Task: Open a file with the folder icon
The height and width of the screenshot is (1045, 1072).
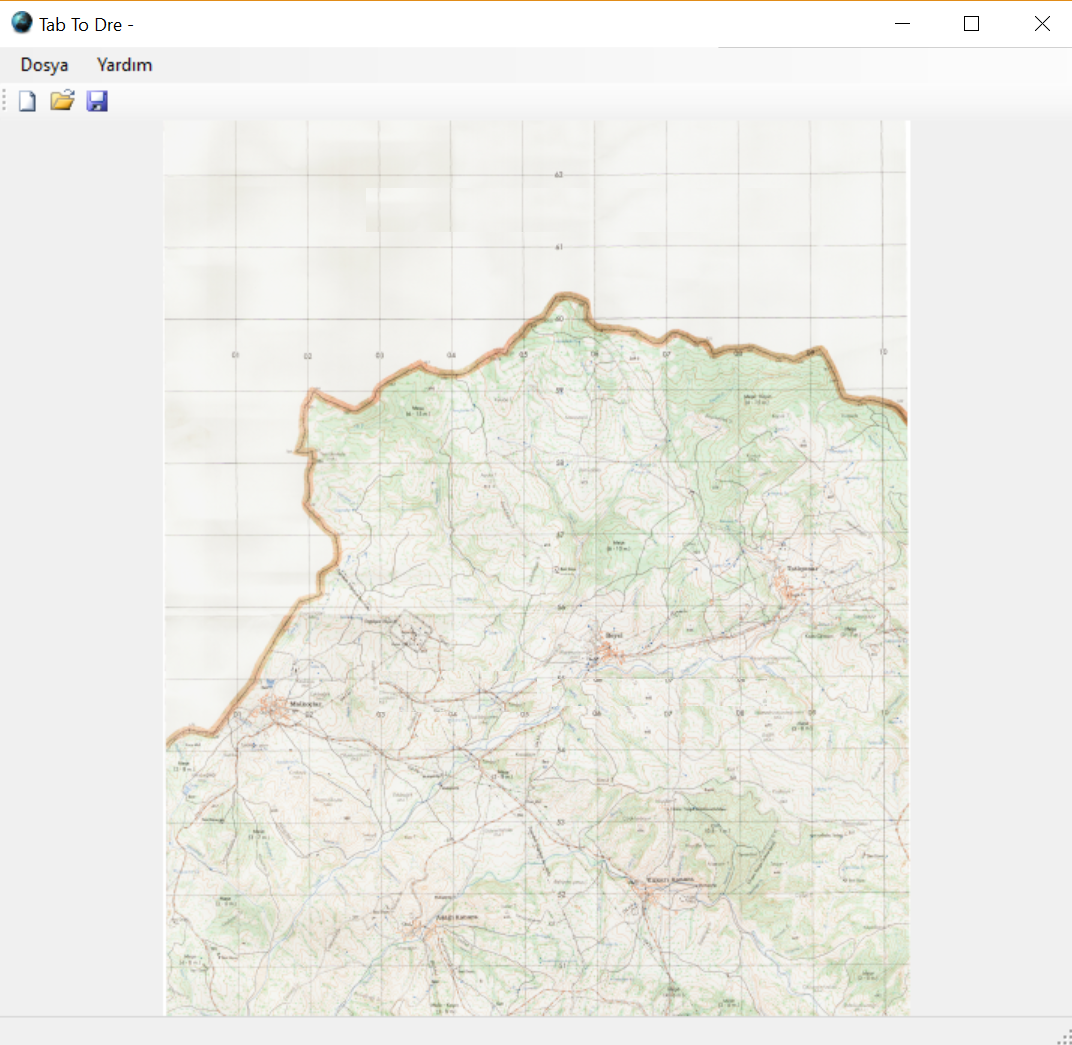Action: point(62,101)
